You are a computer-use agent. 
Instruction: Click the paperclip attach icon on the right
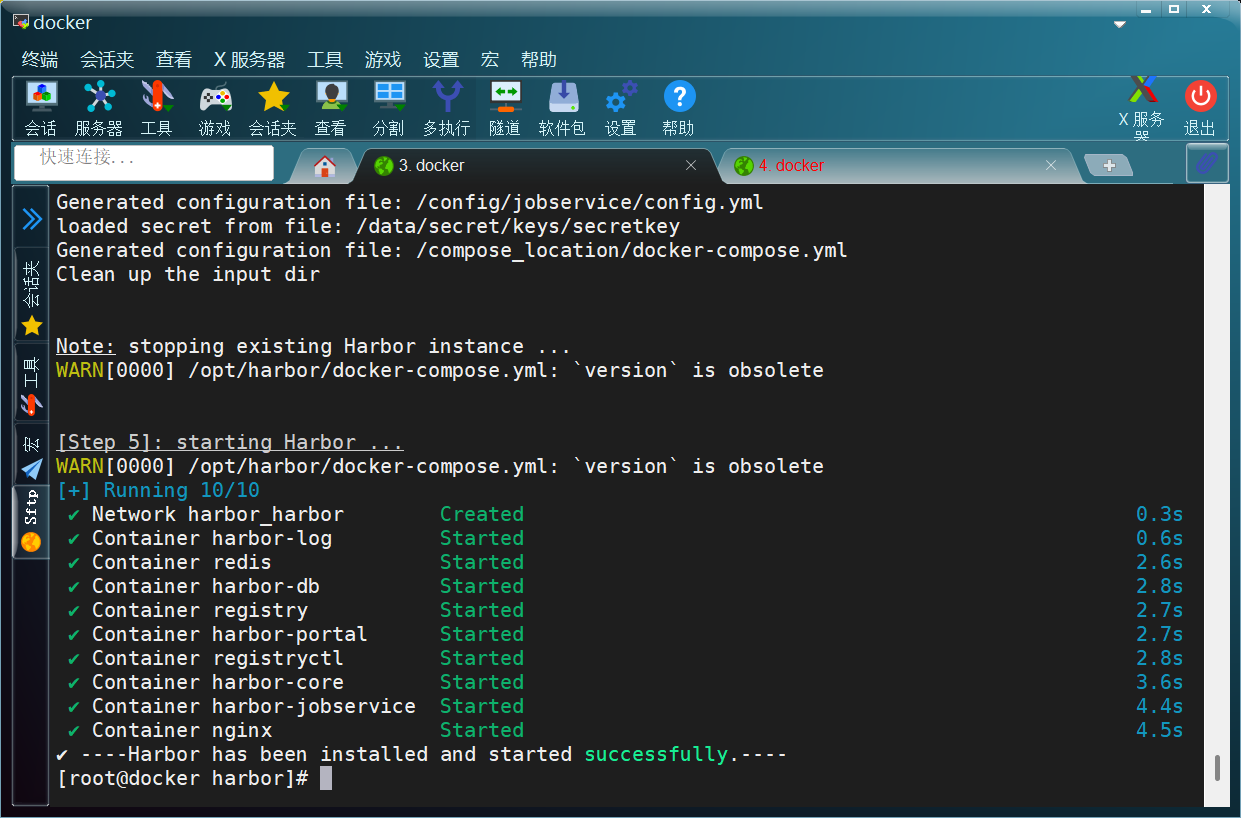[1207, 163]
